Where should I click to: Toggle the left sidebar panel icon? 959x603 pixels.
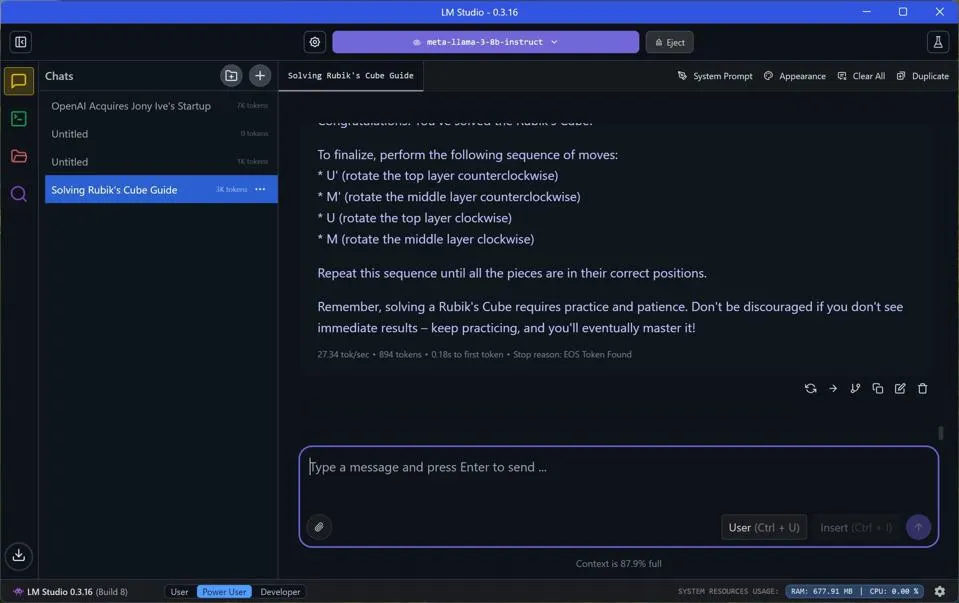click(x=20, y=42)
